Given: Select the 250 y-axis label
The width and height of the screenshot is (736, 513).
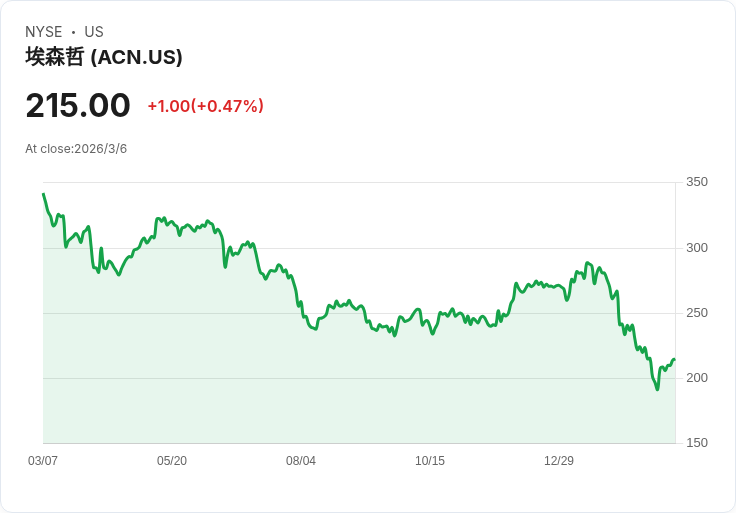Looking at the screenshot, I should [x=697, y=313].
